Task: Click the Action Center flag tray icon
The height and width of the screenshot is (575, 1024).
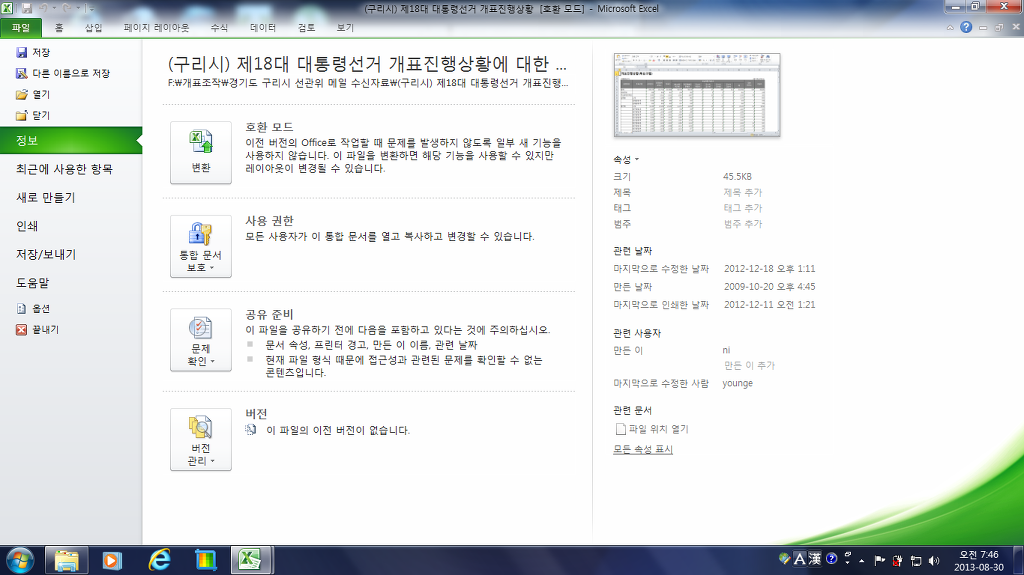Action: pyautogui.click(x=880, y=561)
